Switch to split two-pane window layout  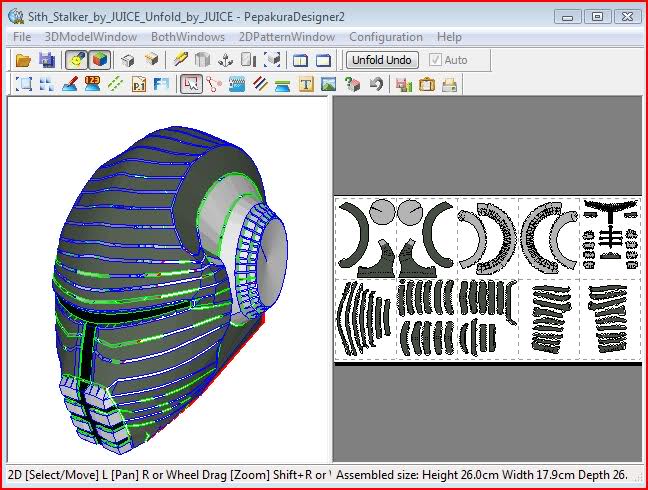click(300, 61)
